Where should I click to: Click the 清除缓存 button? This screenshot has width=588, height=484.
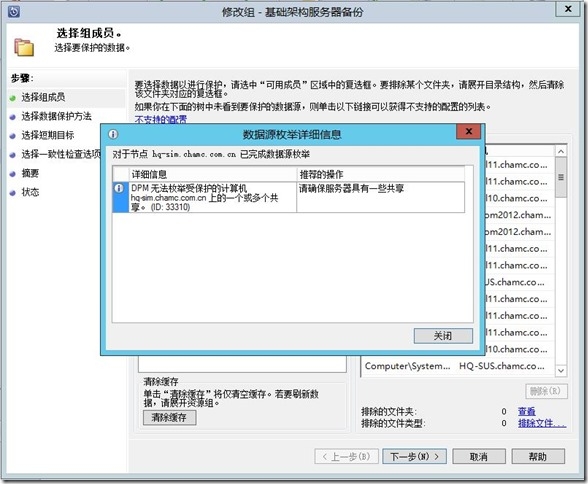[x=169, y=417]
